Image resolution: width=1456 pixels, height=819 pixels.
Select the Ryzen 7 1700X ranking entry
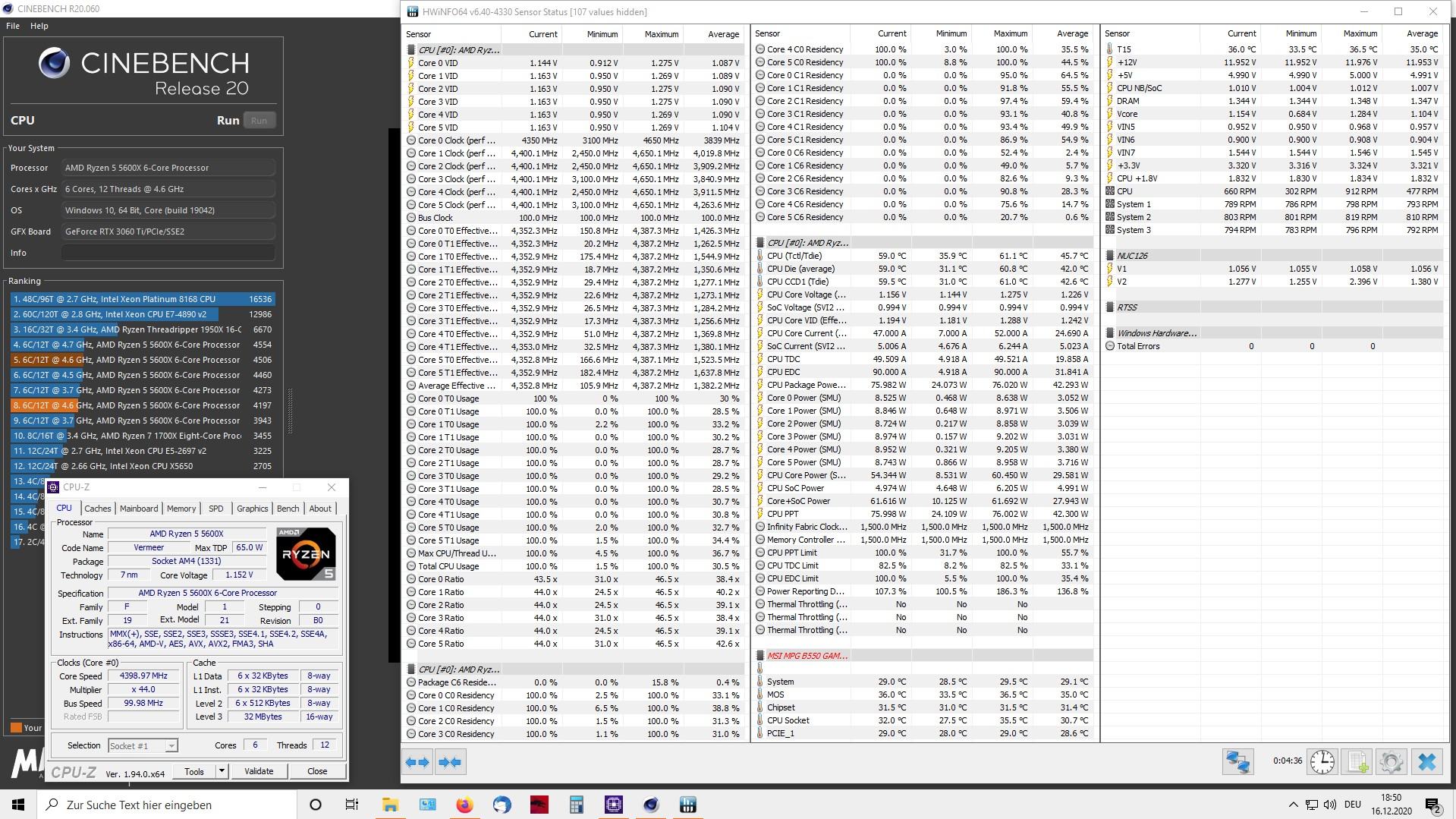coord(143,436)
